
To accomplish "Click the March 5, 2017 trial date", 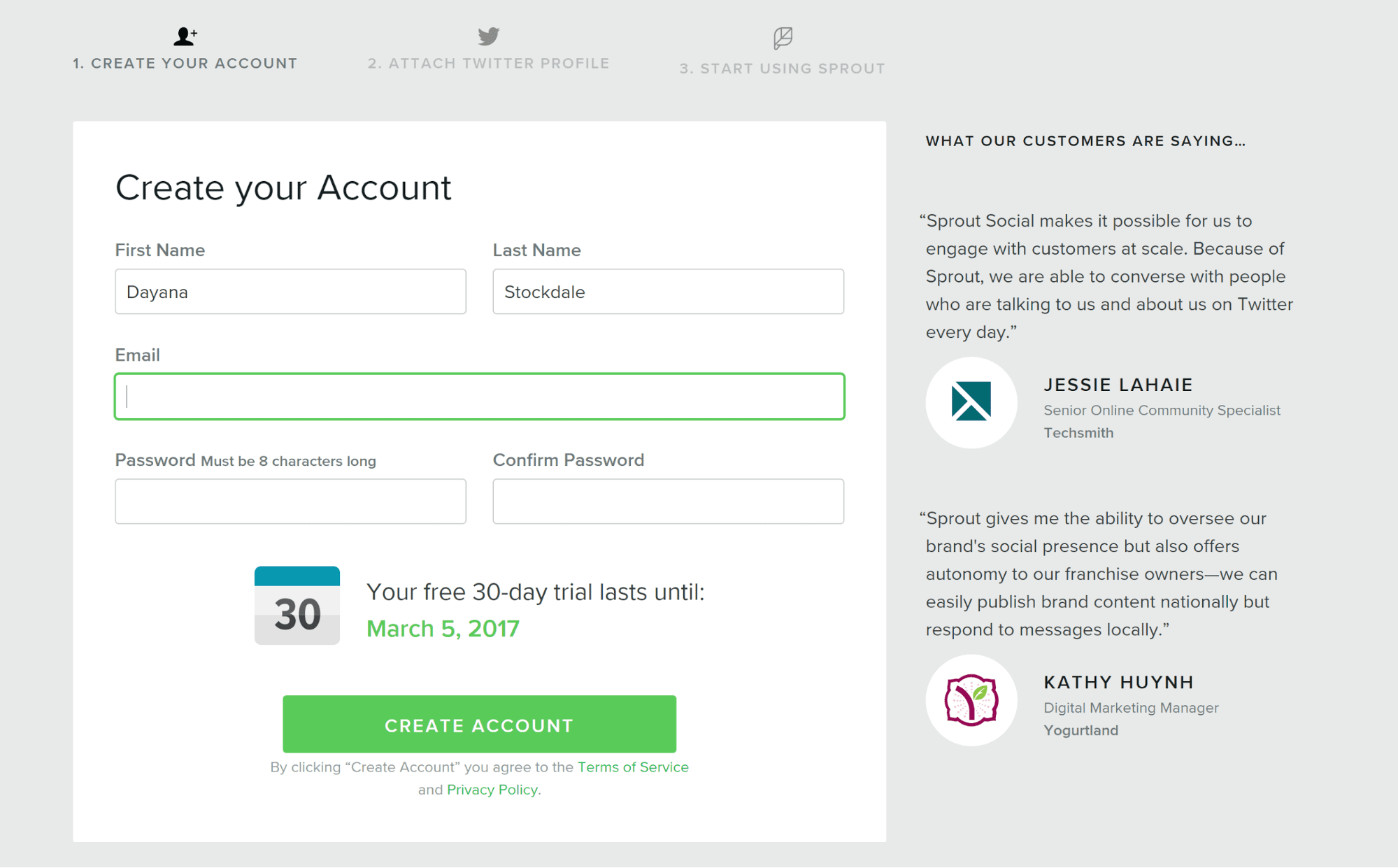I will (x=443, y=629).
